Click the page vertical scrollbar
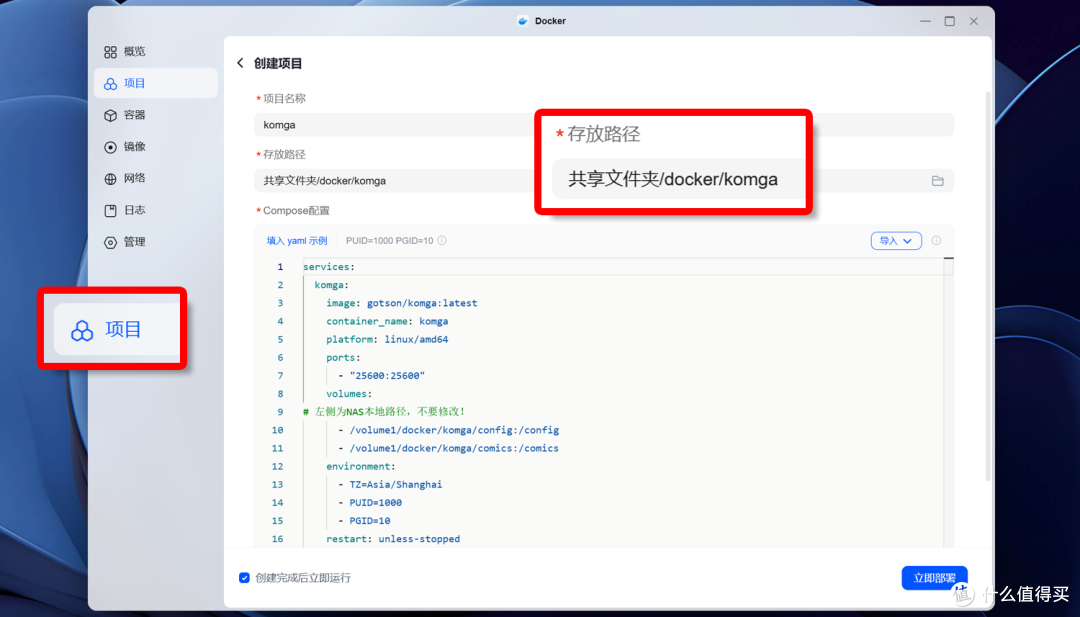The height and width of the screenshot is (617, 1080). pyautogui.click(x=988, y=286)
